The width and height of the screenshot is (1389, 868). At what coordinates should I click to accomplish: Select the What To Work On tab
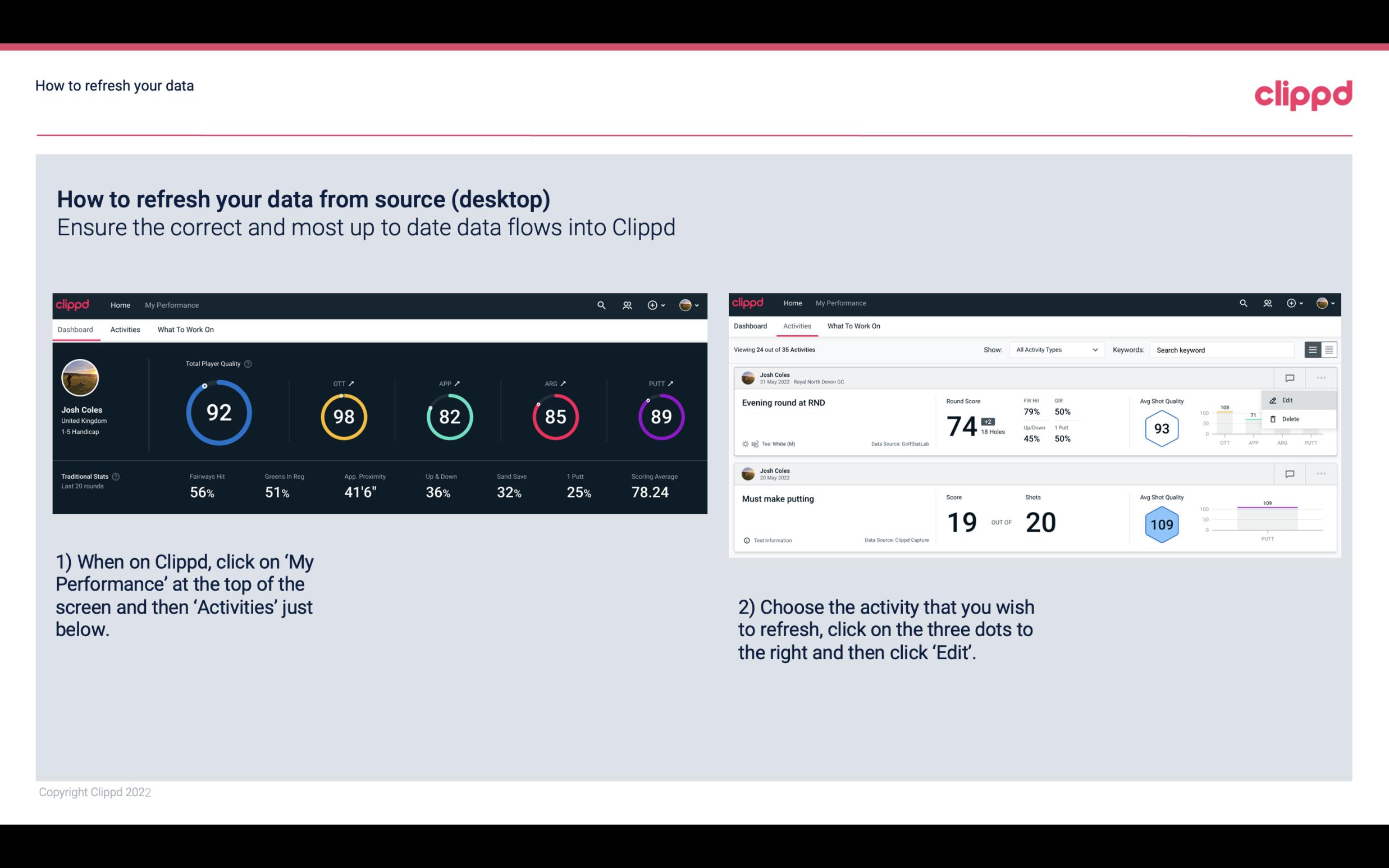185,329
